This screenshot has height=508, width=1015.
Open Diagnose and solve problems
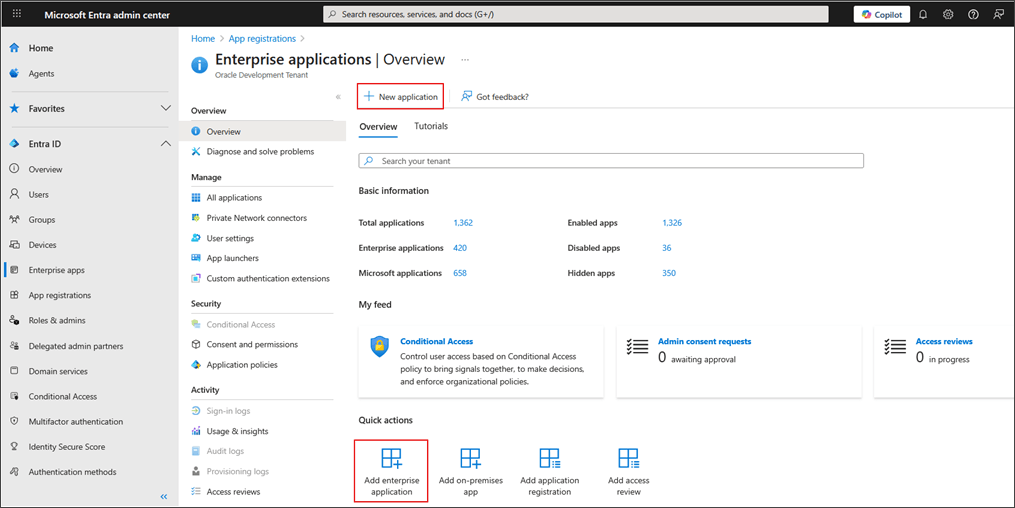(260, 151)
